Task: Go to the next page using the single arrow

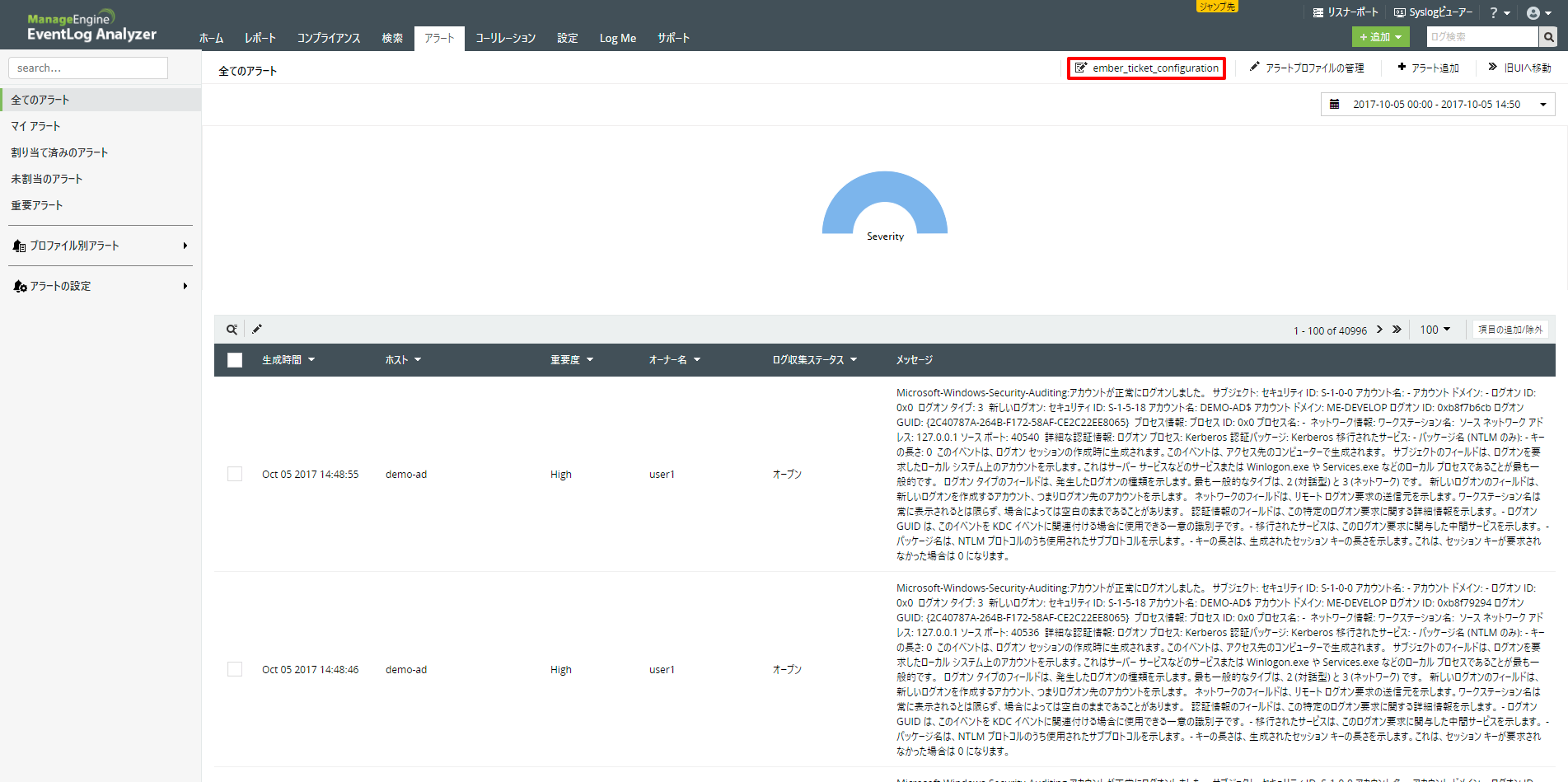Action: (1379, 330)
